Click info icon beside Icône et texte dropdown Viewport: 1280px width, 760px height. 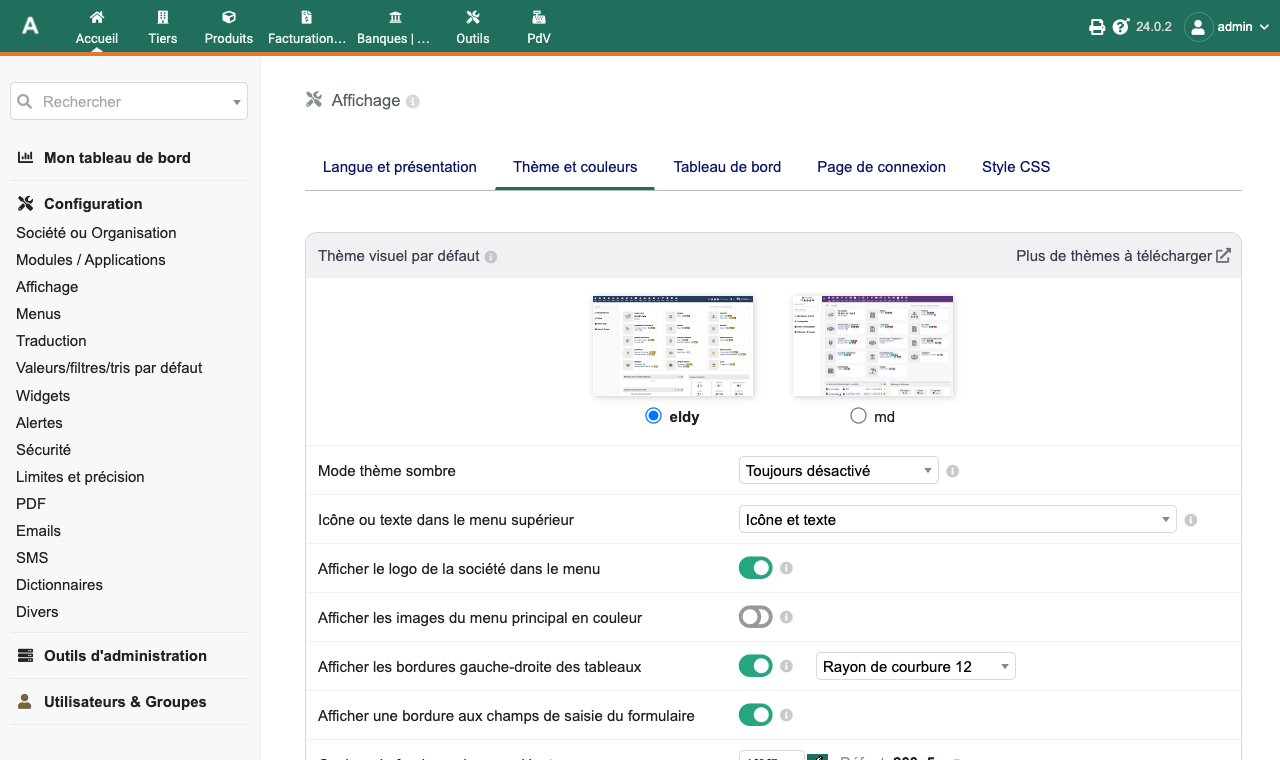[1191, 520]
